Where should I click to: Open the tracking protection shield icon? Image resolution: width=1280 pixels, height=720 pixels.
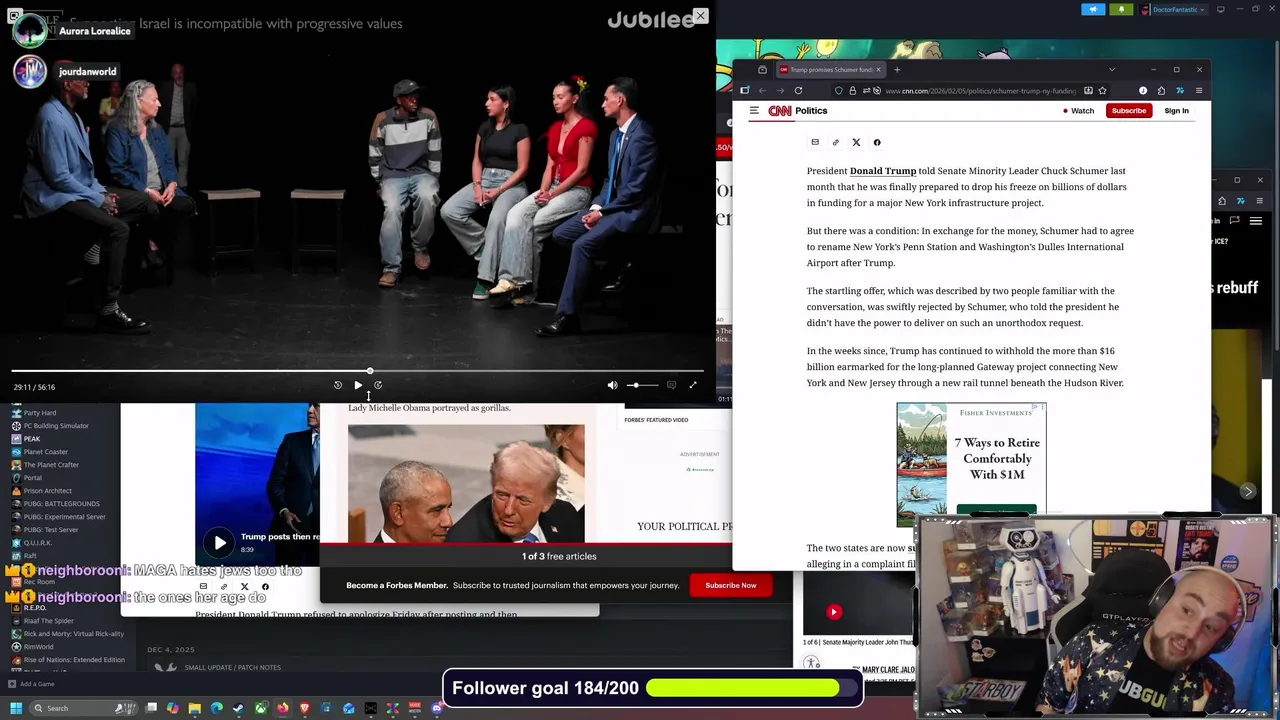pyautogui.click(x=839, y=91)
